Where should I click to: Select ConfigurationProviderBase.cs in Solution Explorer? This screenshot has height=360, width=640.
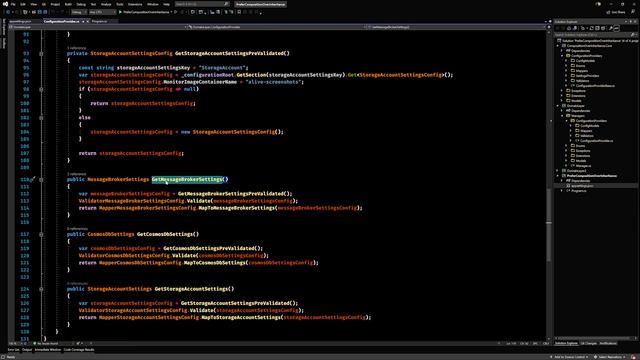point(595,86)
